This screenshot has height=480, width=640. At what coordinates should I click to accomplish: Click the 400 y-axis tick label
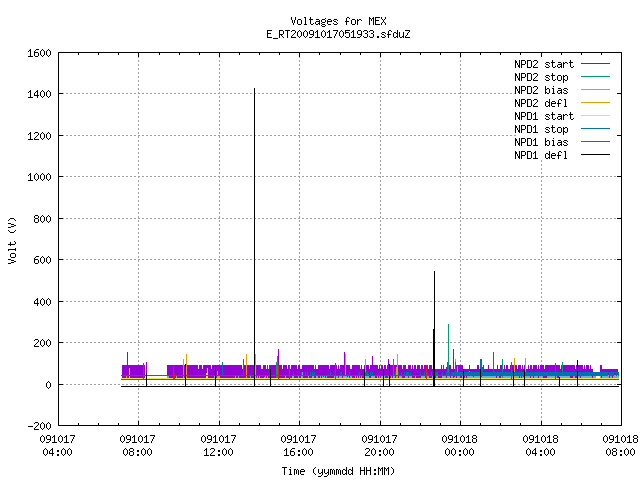[42, 302]
